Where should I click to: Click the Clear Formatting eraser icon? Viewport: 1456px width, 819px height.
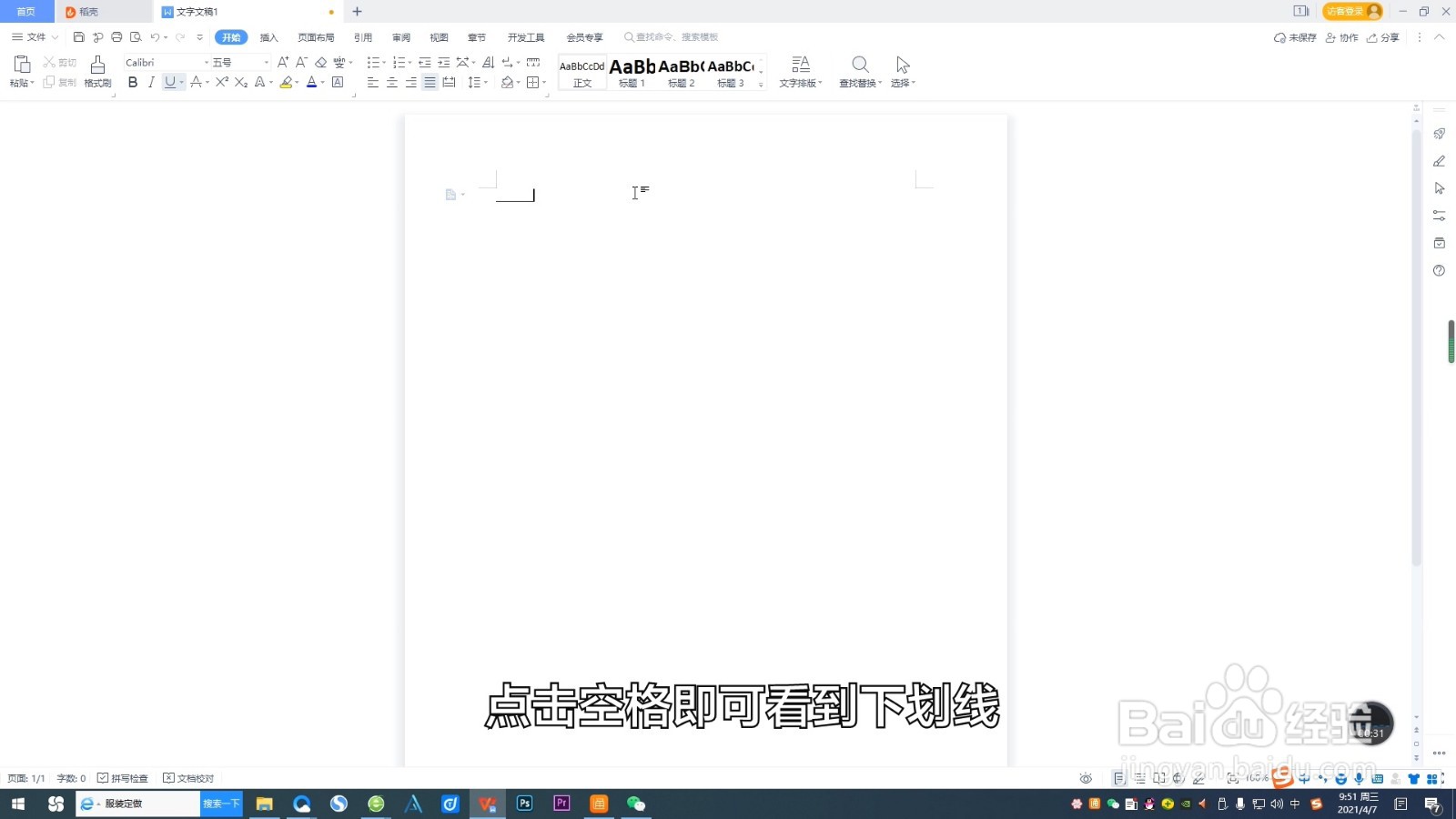(320, 62)
